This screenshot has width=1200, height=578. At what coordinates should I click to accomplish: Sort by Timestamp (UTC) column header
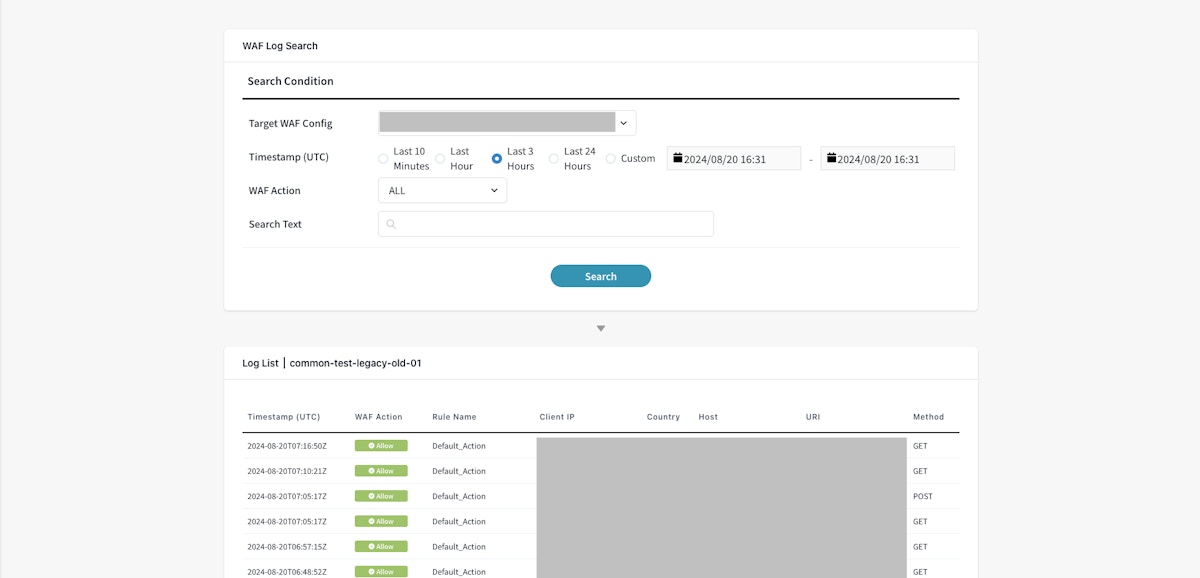pyautogui.click(x=284, y=417)
